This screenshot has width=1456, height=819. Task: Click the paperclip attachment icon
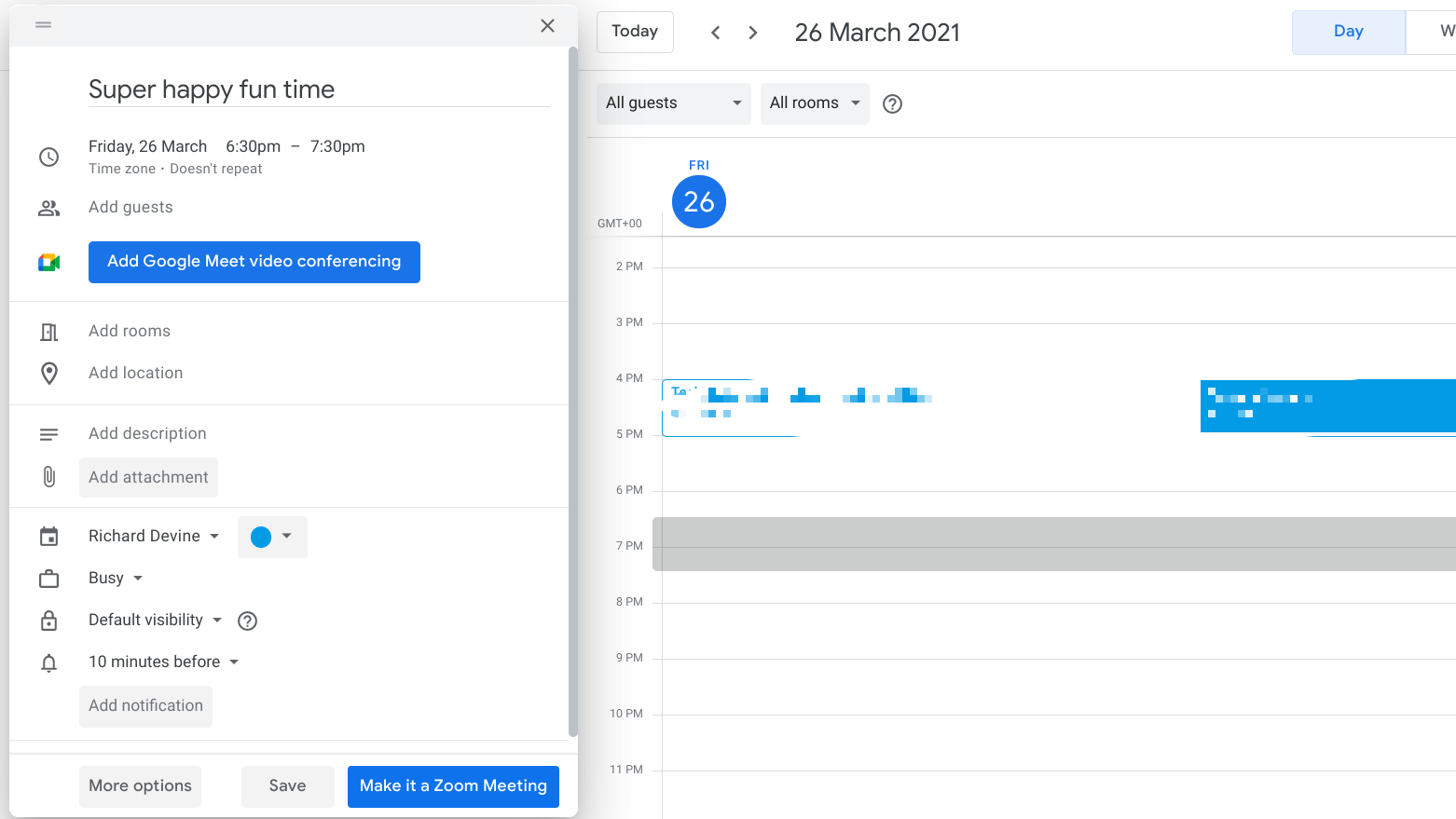(48, 477)
